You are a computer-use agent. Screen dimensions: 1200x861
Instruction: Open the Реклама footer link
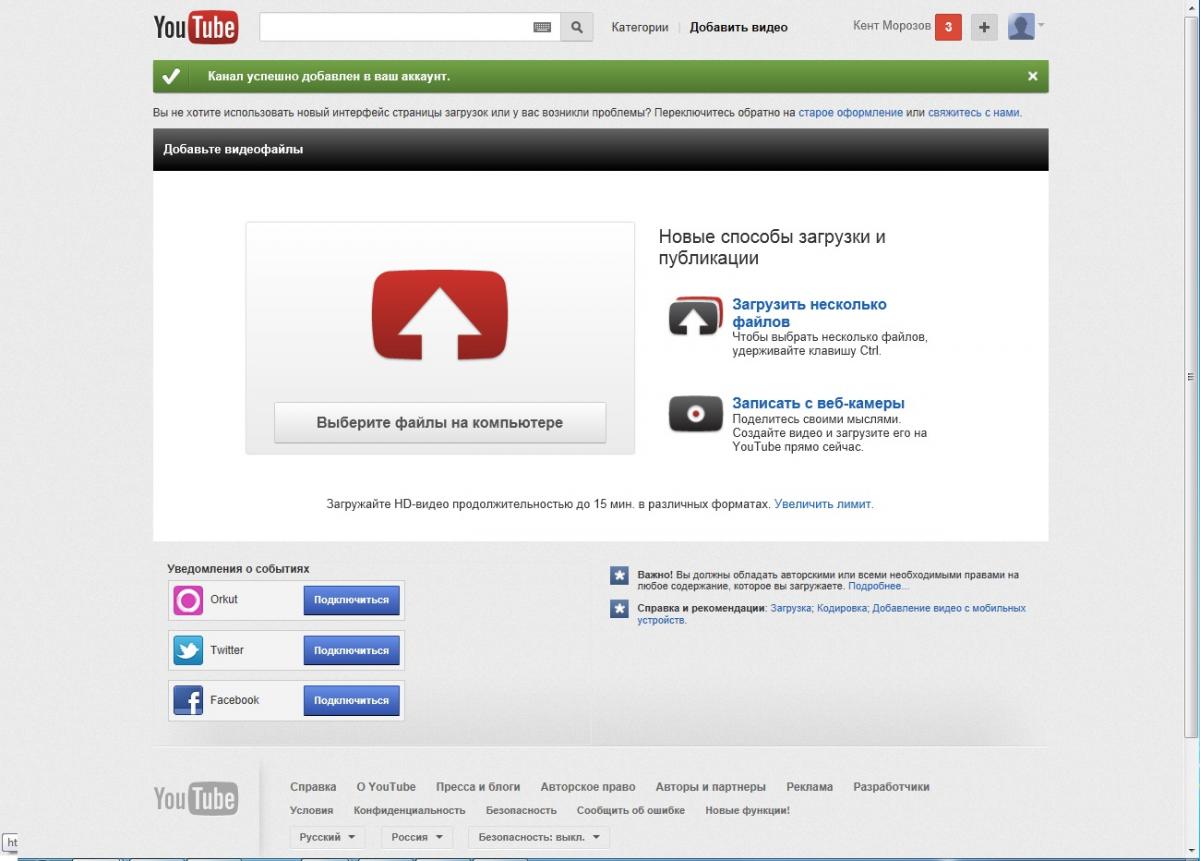(810, 787)
